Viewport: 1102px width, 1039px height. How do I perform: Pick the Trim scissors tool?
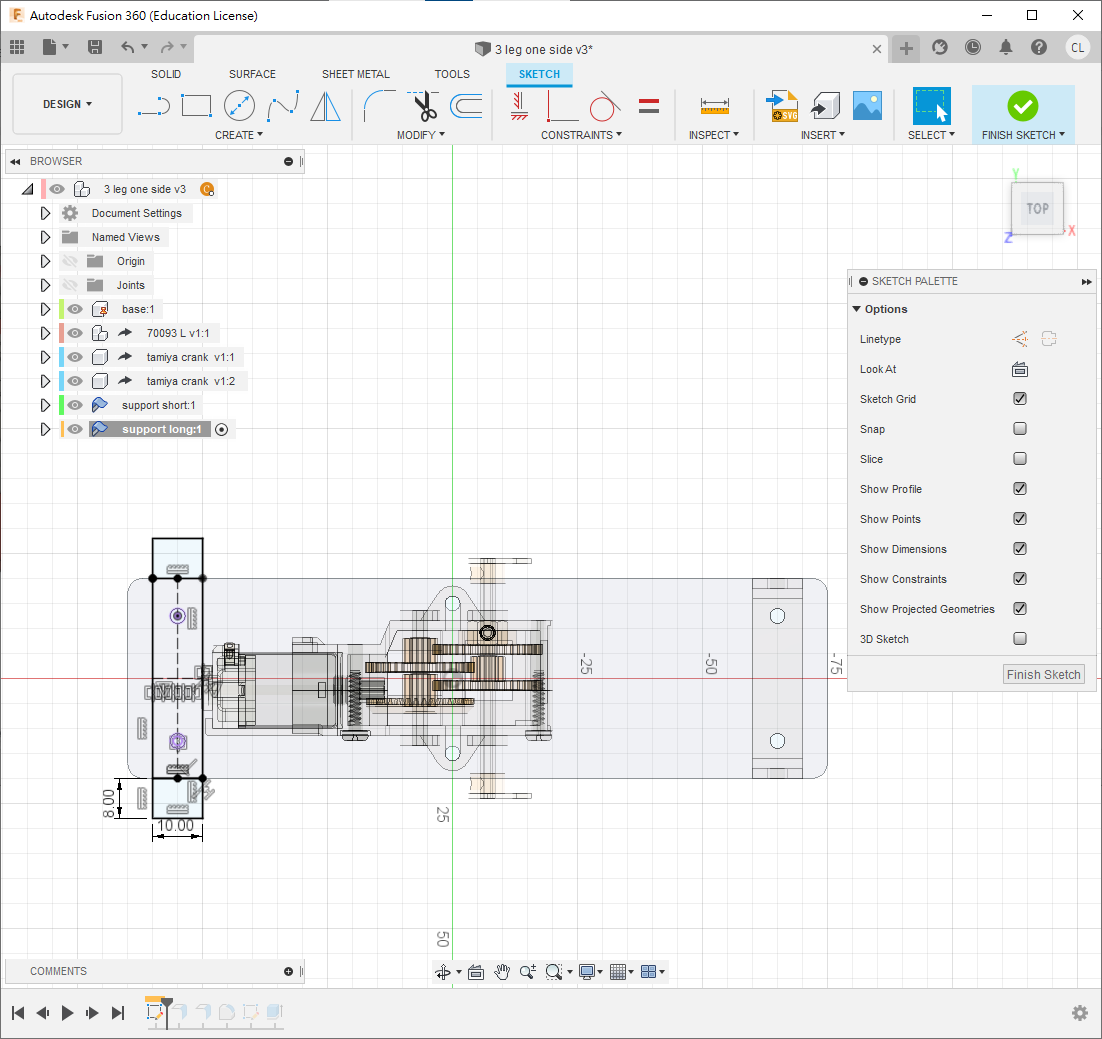[425, 105]
